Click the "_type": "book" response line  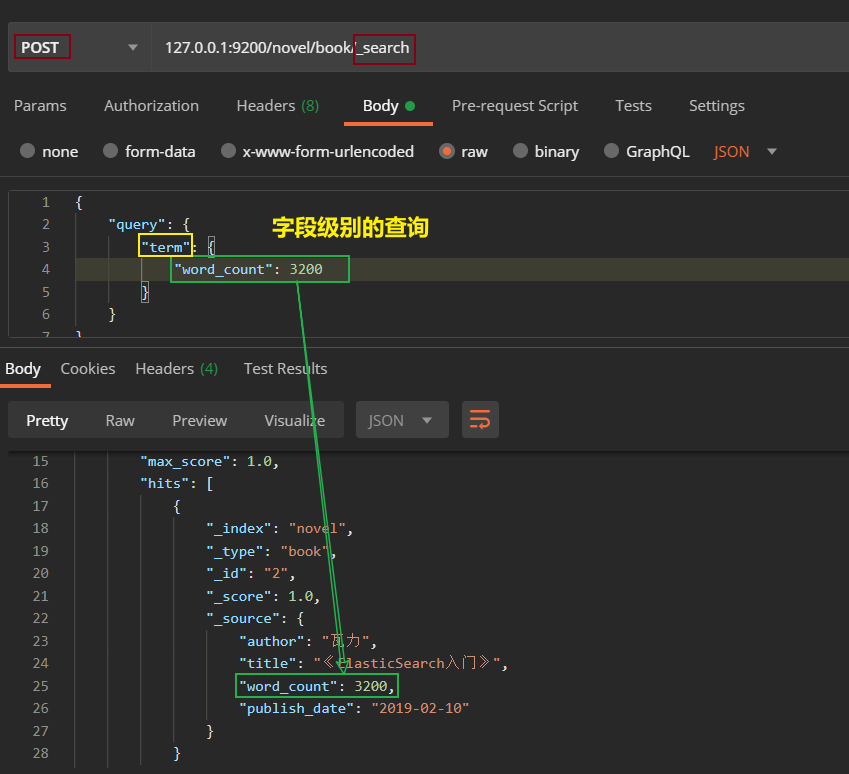[x=271, y=551]
